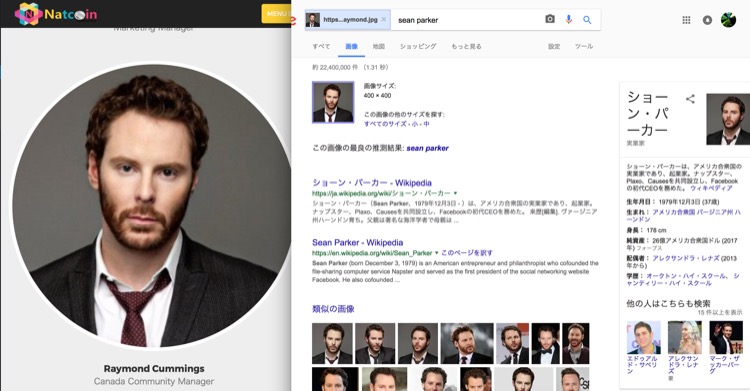Select the Raymond Cummings name text
Screen dimensions: 750x391
(154, 369)
